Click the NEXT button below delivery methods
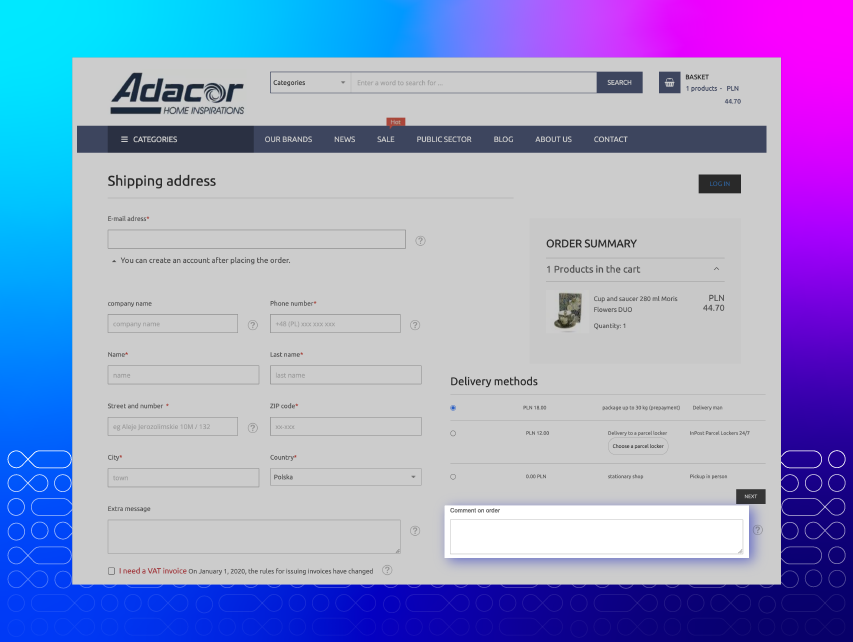Viewport: 853px width, 642px height. (x=750, y=496)
